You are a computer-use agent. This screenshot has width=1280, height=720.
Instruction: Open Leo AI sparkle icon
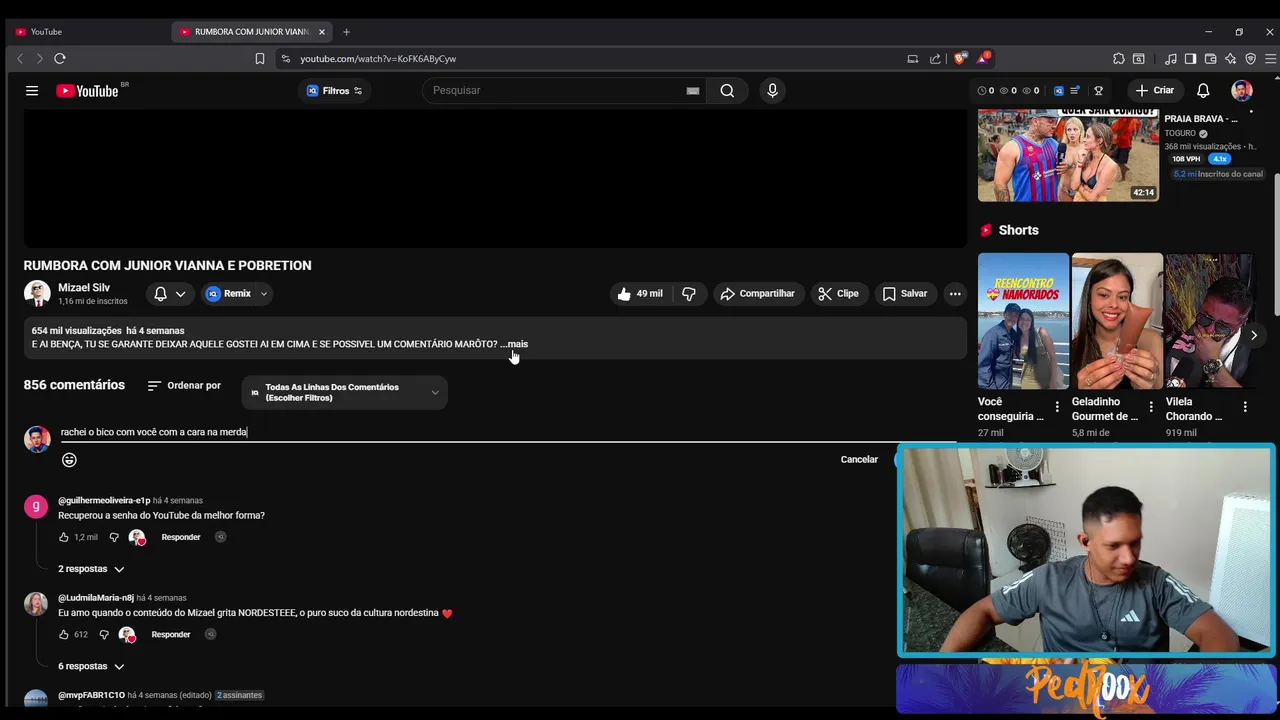coord(1230,59)
